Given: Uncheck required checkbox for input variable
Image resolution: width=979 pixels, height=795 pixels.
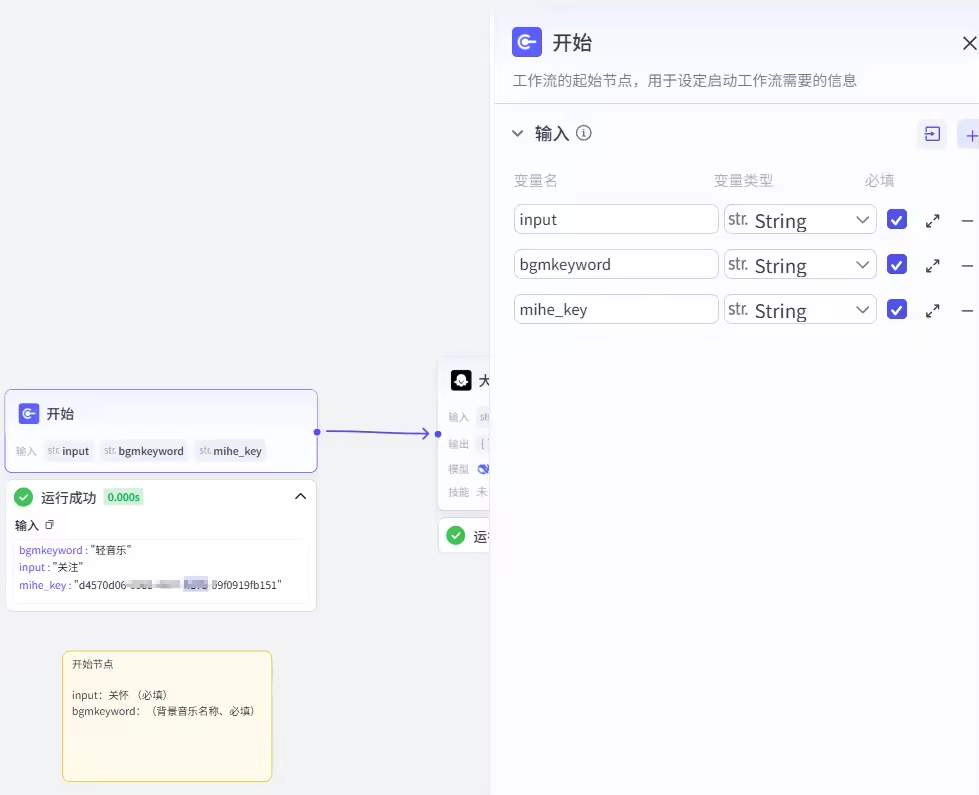Looking at the screenshot, I should click(897, 220).
